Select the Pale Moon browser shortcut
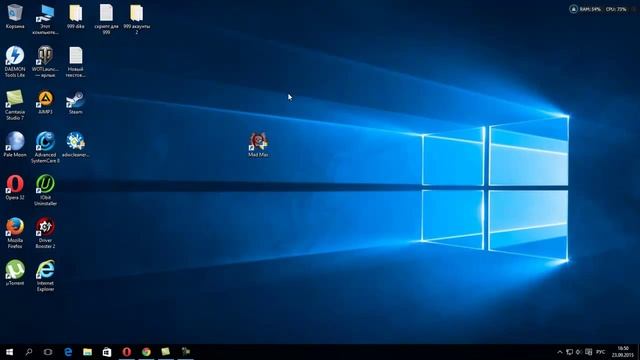The height and width of the screenshot is (360, 640). pyautogui.click(x=15, y=144)
